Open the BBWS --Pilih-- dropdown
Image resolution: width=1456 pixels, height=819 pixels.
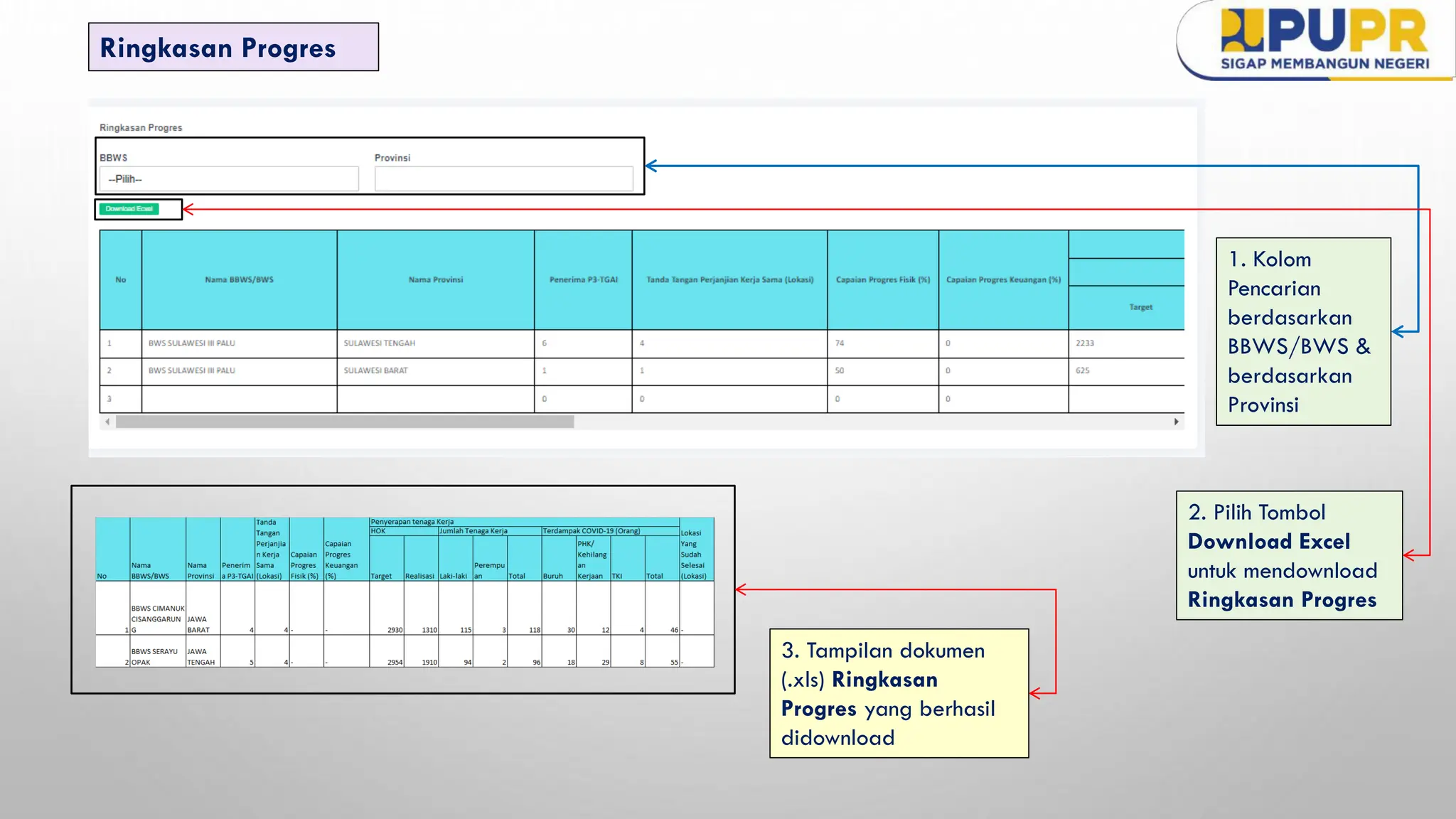(228, 179)
